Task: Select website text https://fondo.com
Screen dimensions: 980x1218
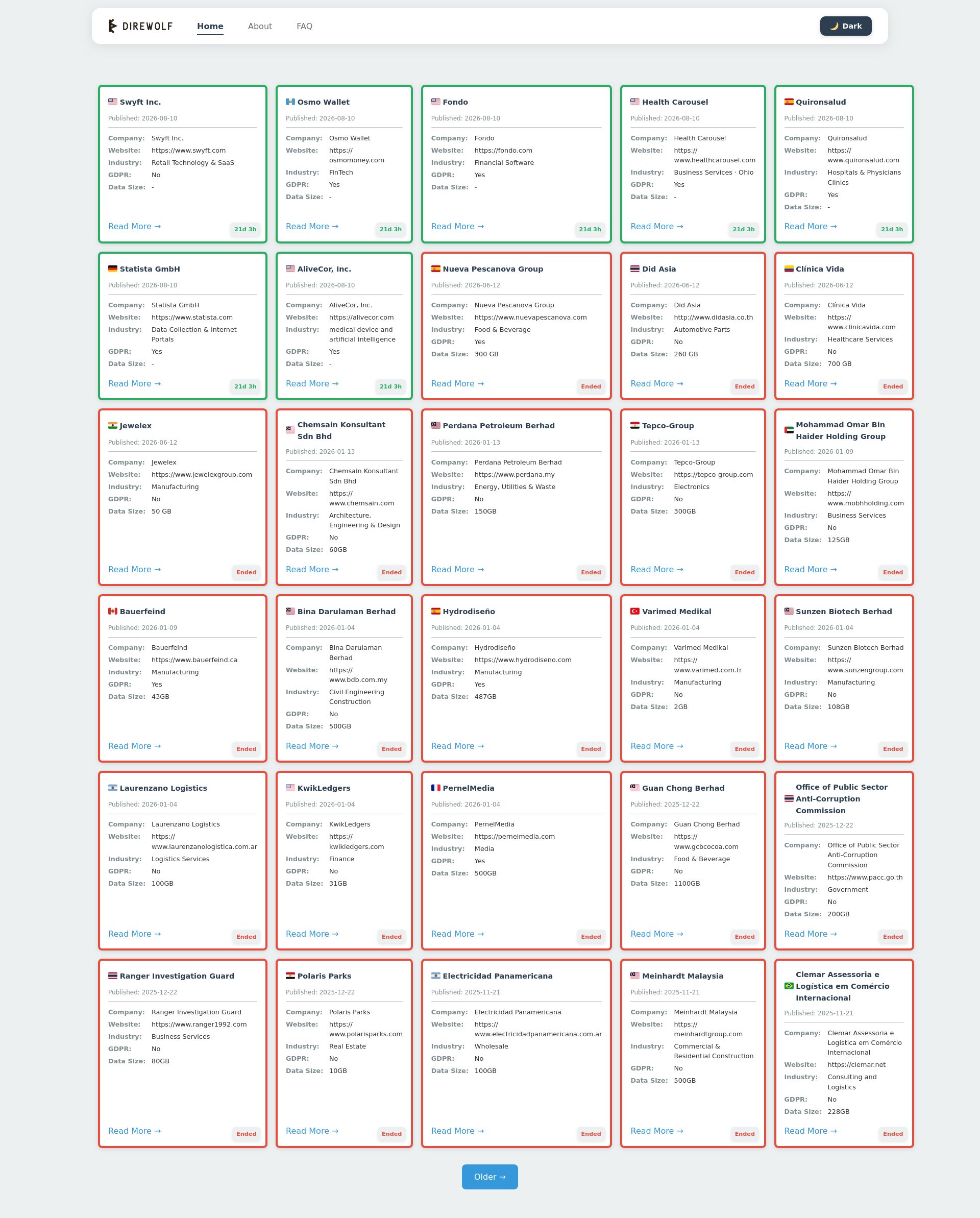Action: [503, 150]
